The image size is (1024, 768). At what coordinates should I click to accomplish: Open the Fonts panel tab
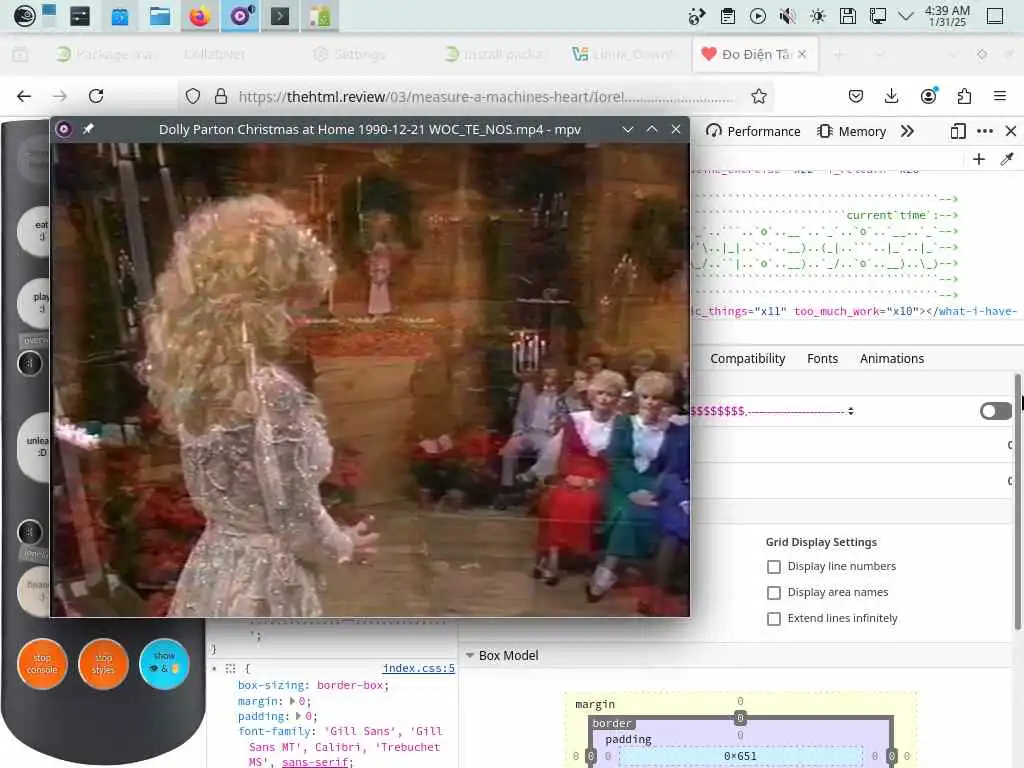822,359
